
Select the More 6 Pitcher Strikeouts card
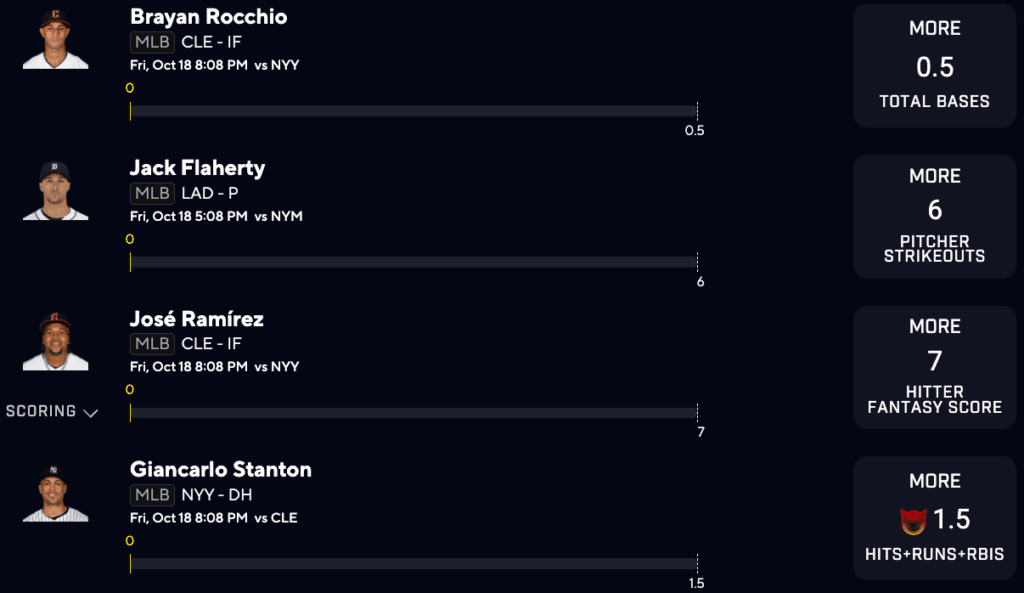tap(934, 216)
